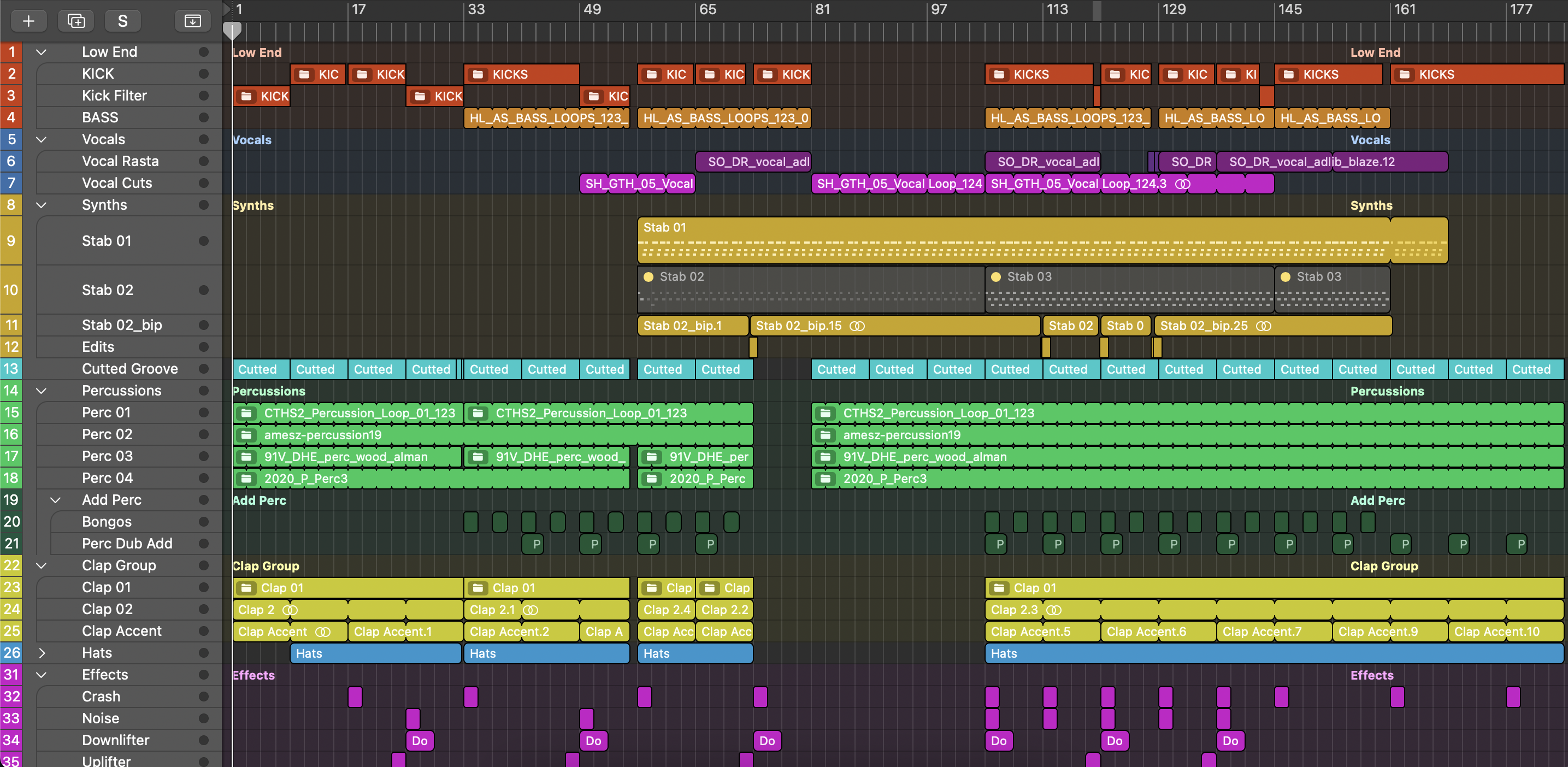The height and width of the screenshot is (767, 1568).
Task: Click bar 65 in the ruler
Action: click(x=708, y=10)
